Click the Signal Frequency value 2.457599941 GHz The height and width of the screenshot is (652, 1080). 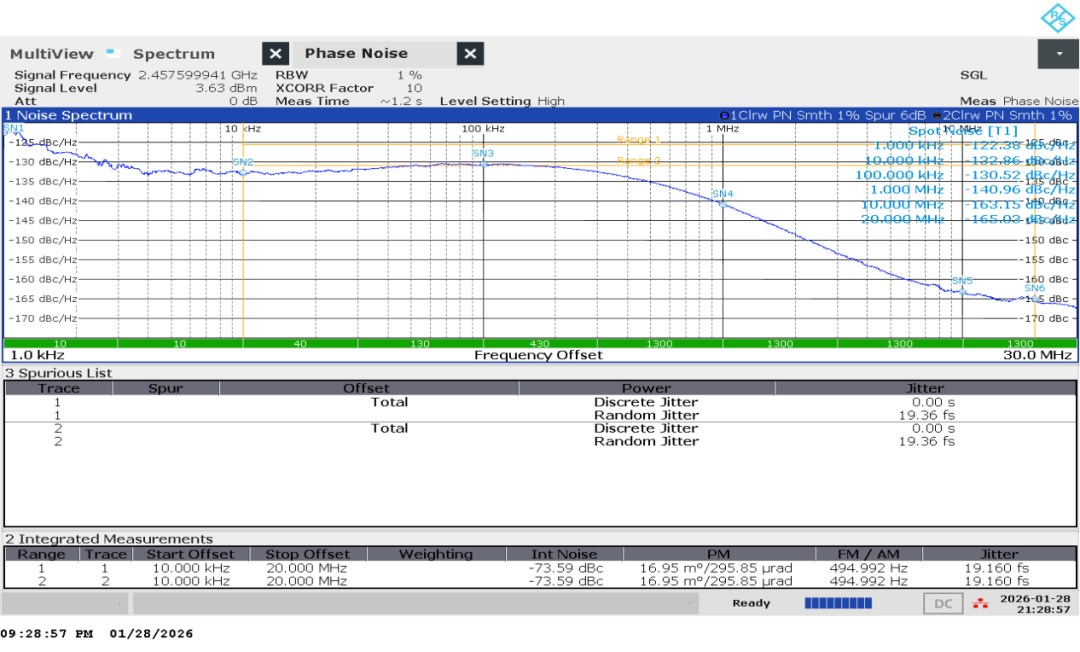coord(198,75)
